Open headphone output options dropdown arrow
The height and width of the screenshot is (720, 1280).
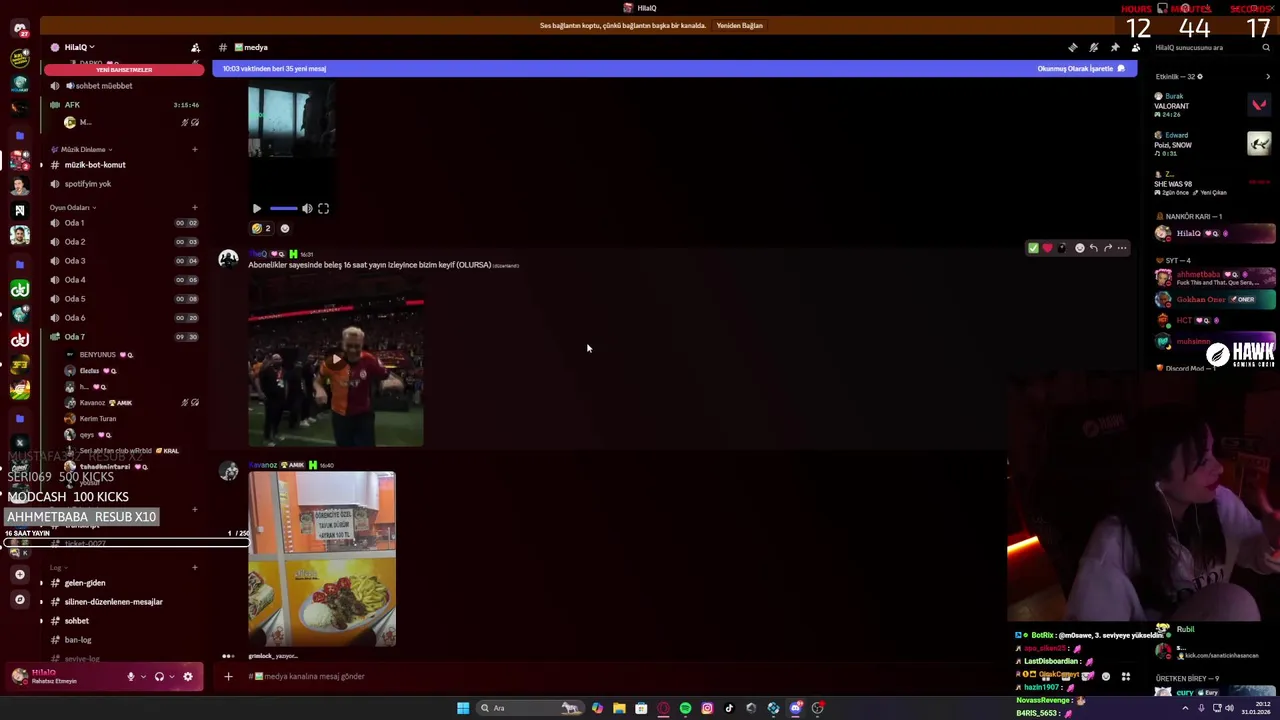pyautogui.click(x=172, y=677)
